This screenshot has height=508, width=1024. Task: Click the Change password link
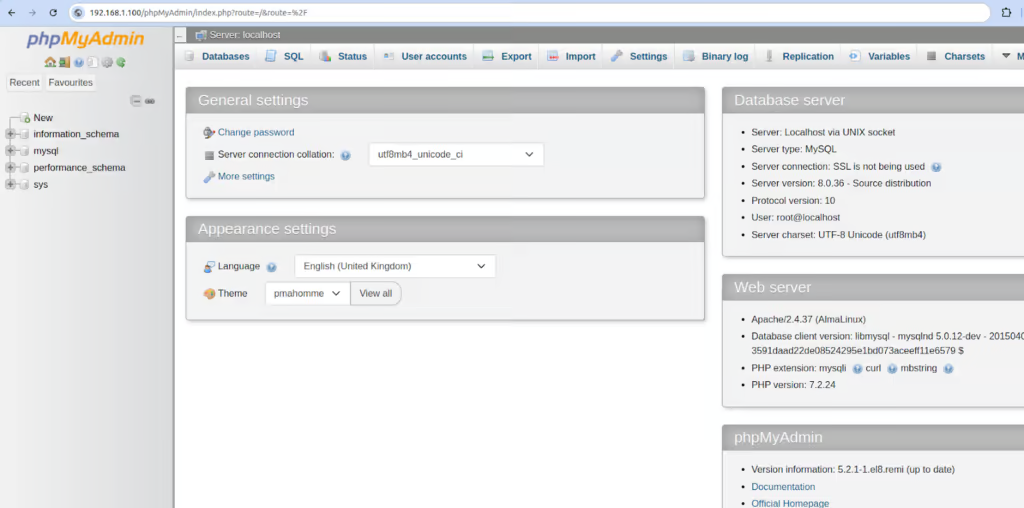pos(255,132)
